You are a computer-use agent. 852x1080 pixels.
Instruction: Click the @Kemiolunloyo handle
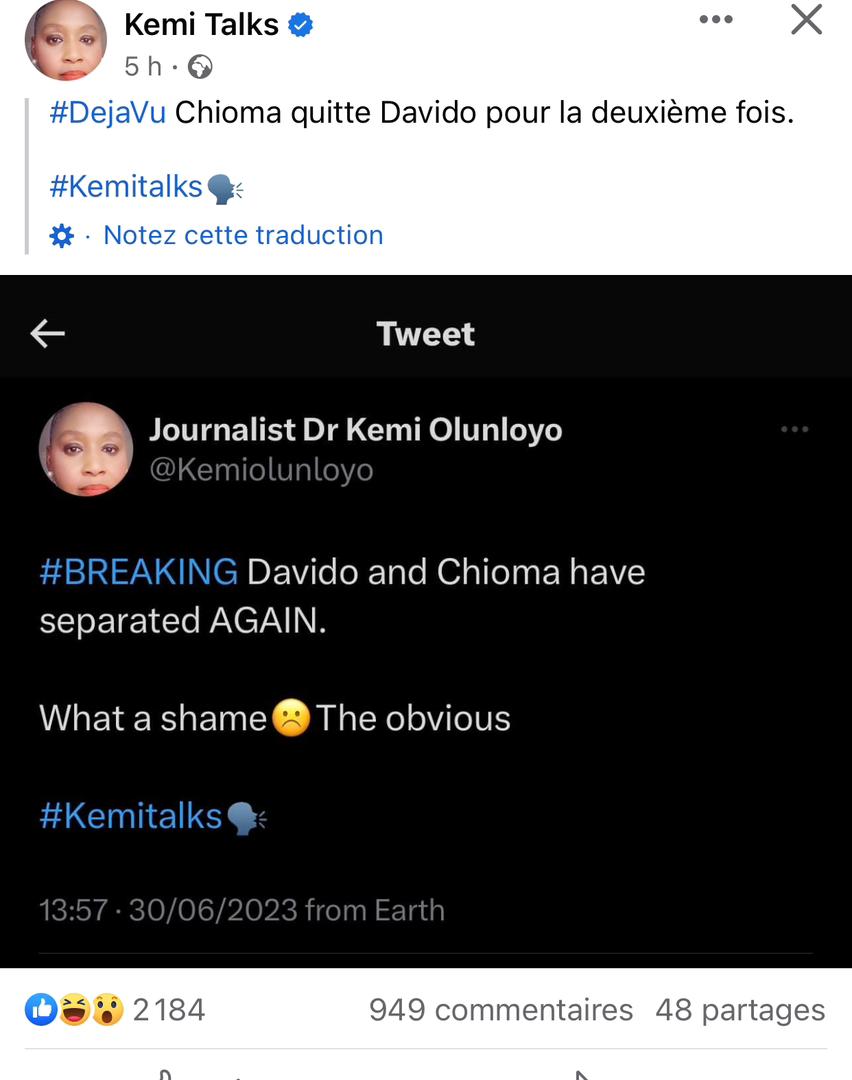click(x=261, y=470)
